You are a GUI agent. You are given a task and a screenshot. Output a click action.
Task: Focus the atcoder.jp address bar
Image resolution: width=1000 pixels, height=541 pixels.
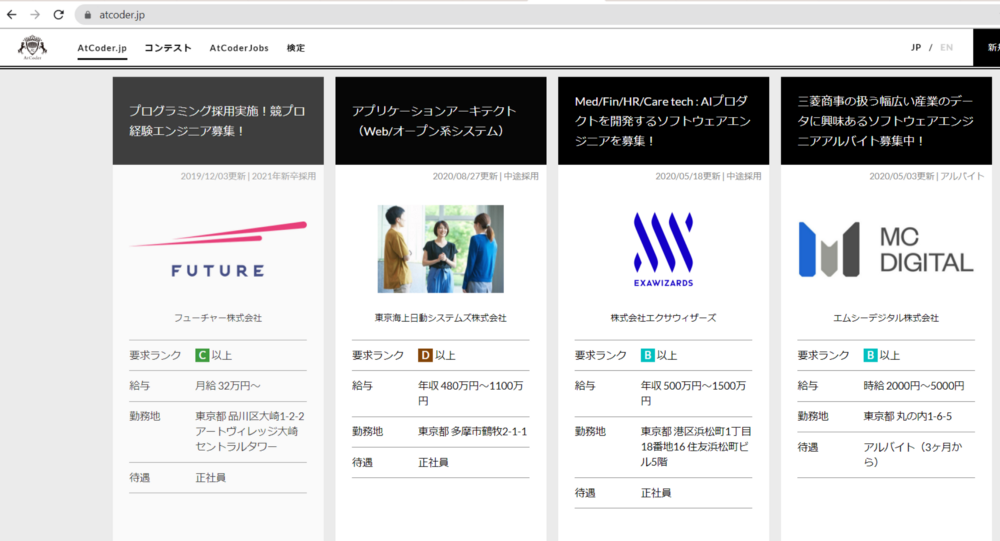[536, 15]
